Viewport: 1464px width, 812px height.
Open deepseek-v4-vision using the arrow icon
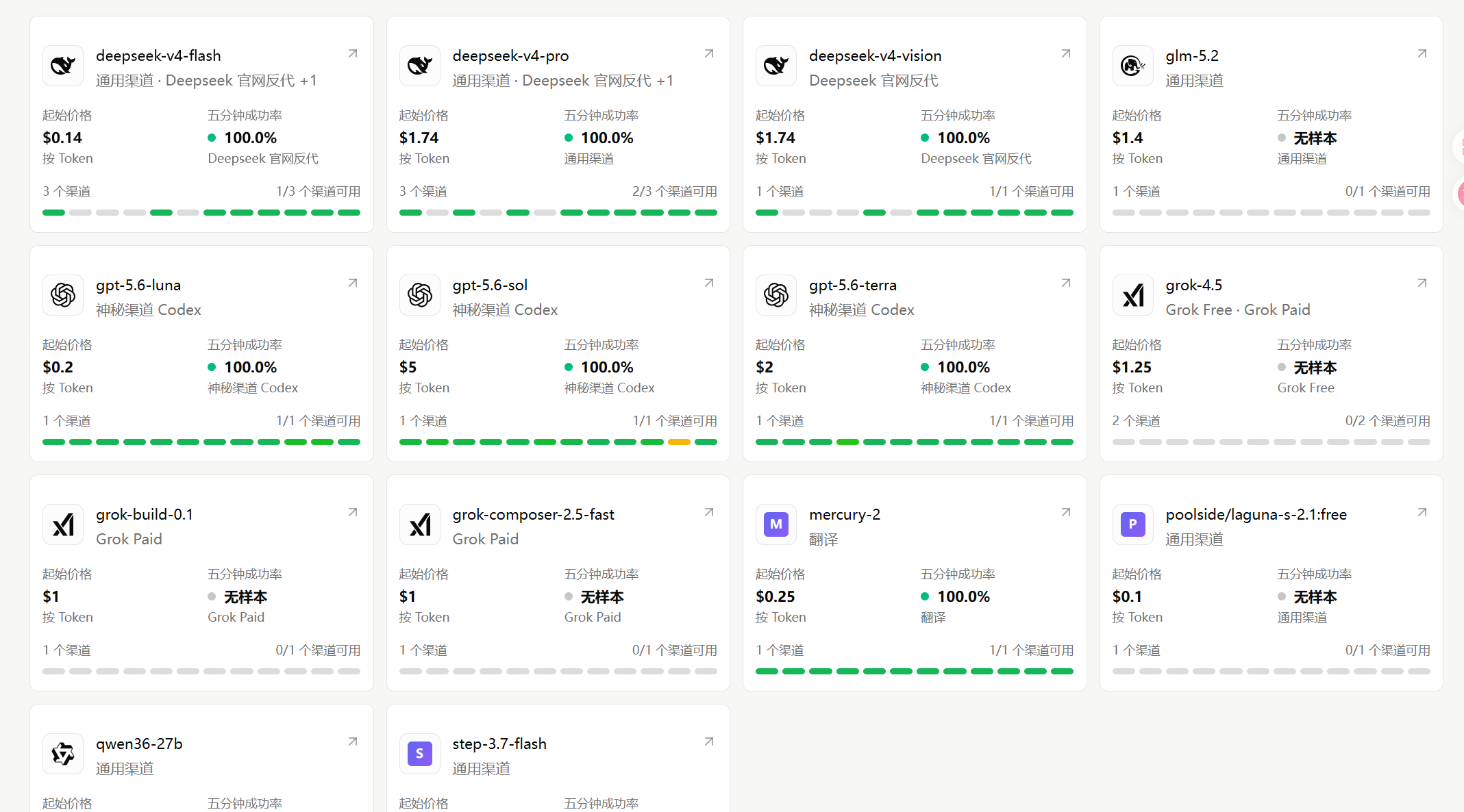pos(1066,53)
